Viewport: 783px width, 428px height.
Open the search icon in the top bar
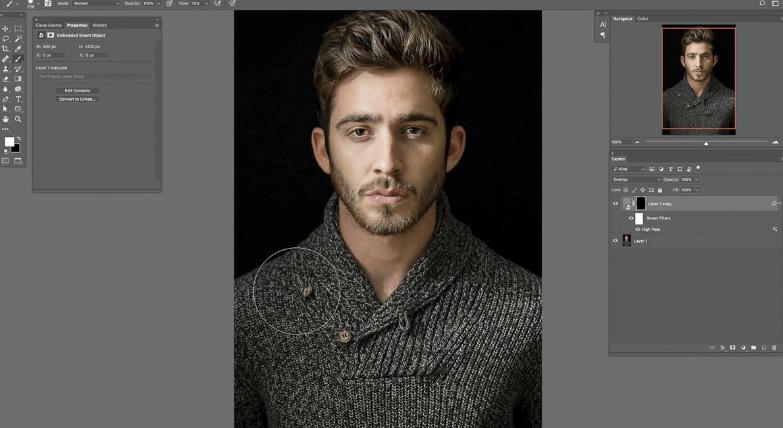click(762, 3)
